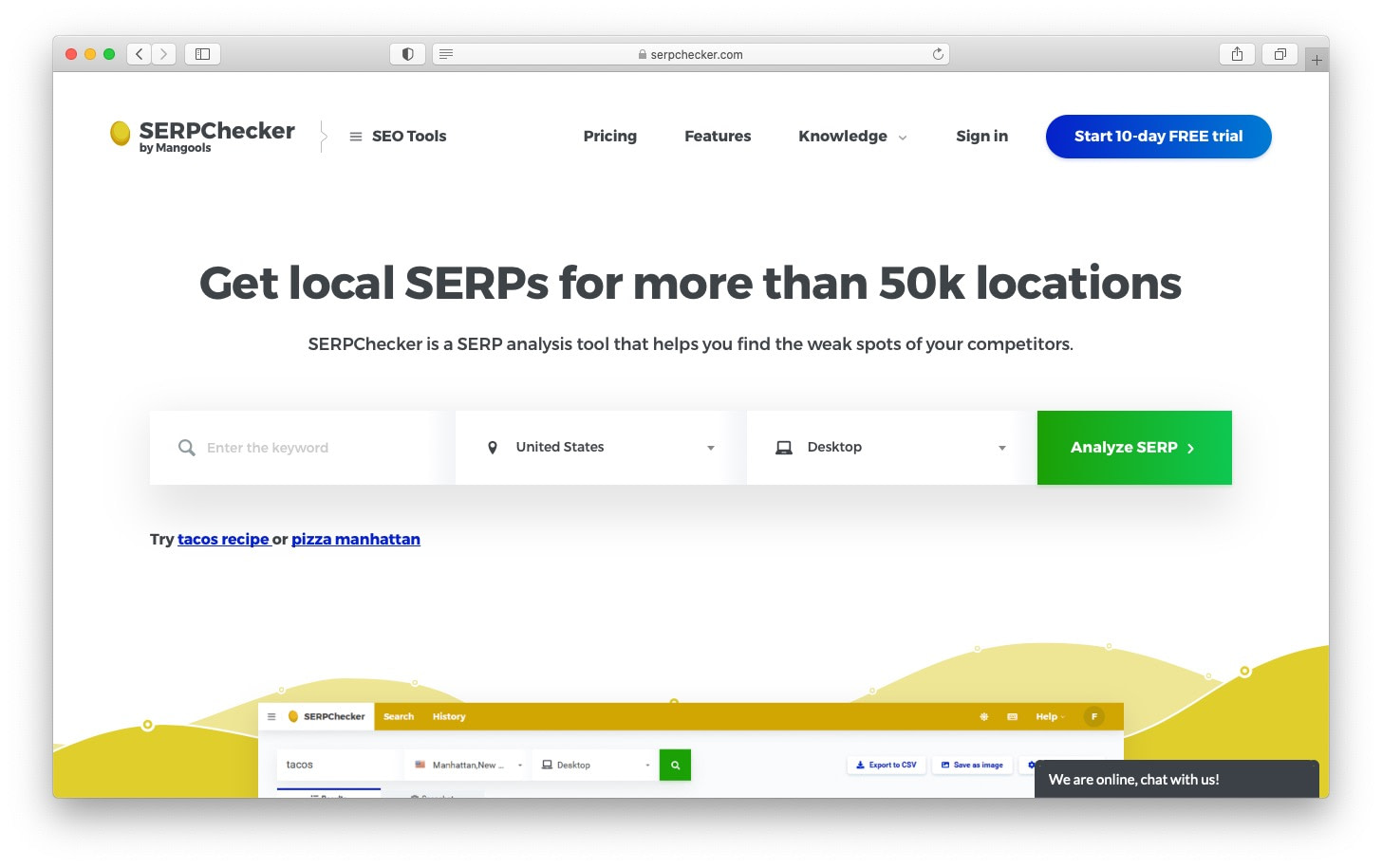The height and width of the screenshot is (868, 1382).
Task: Click the History tab in preview screenshot
Action: tap(449, 716)
